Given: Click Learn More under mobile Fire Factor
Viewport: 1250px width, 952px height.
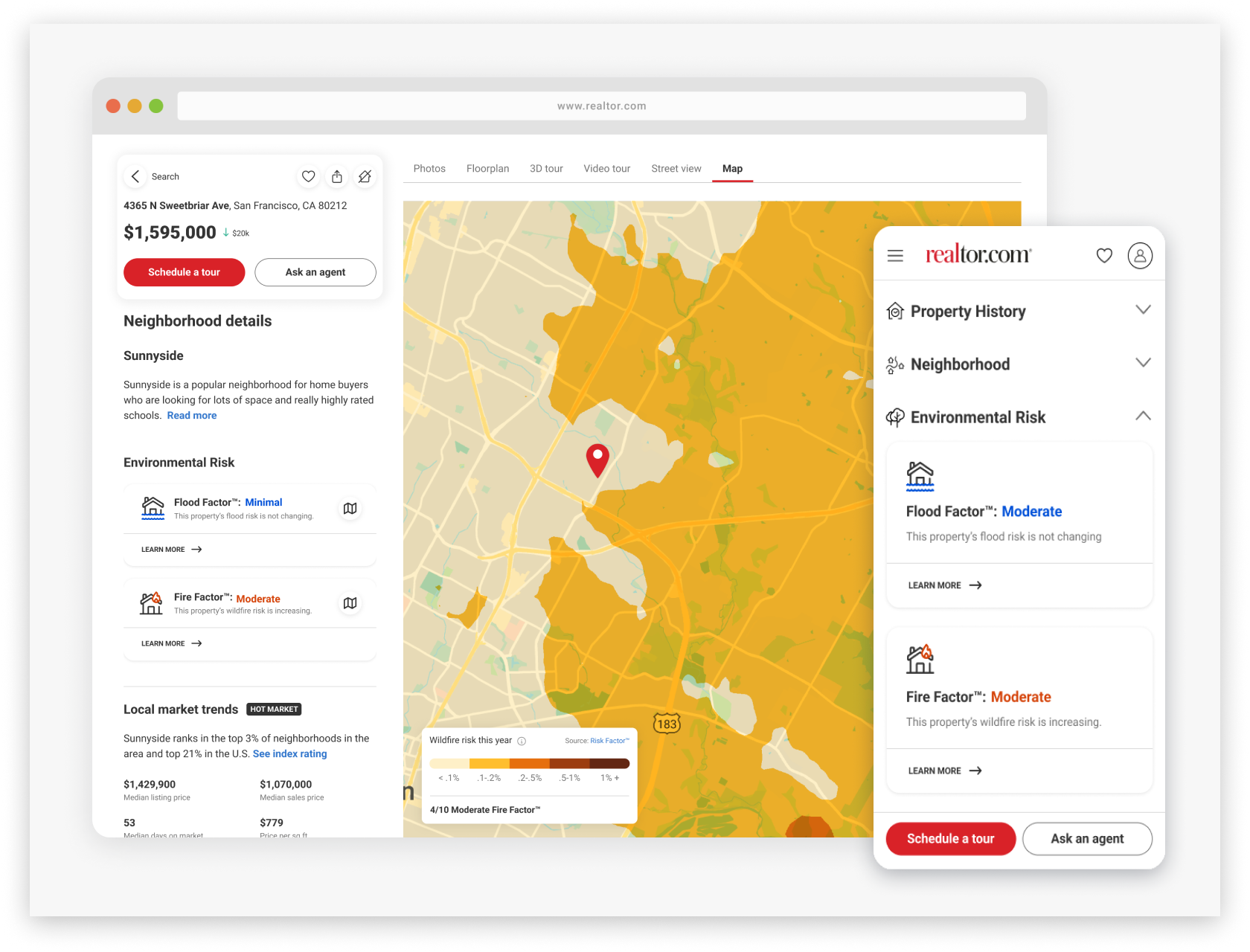Looking at the screenshot, I should click(x=945, y=771).
